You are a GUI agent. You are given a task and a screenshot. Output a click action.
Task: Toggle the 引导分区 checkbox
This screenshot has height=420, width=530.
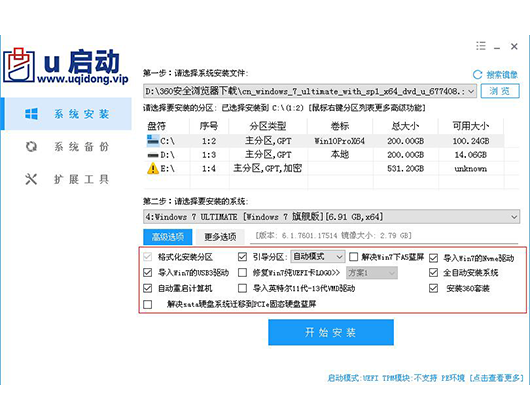[242, 257]
